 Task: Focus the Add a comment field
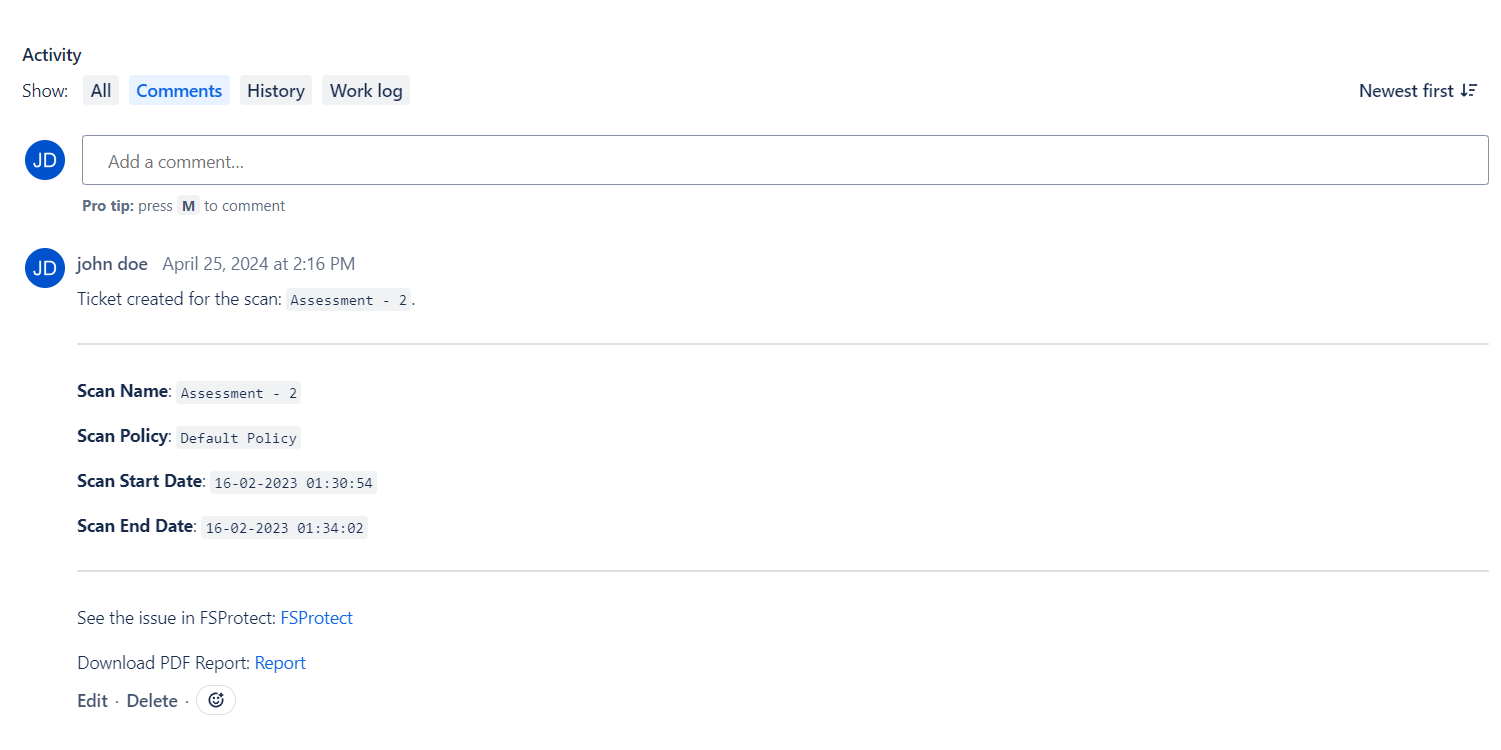click(x=785, y=160)
